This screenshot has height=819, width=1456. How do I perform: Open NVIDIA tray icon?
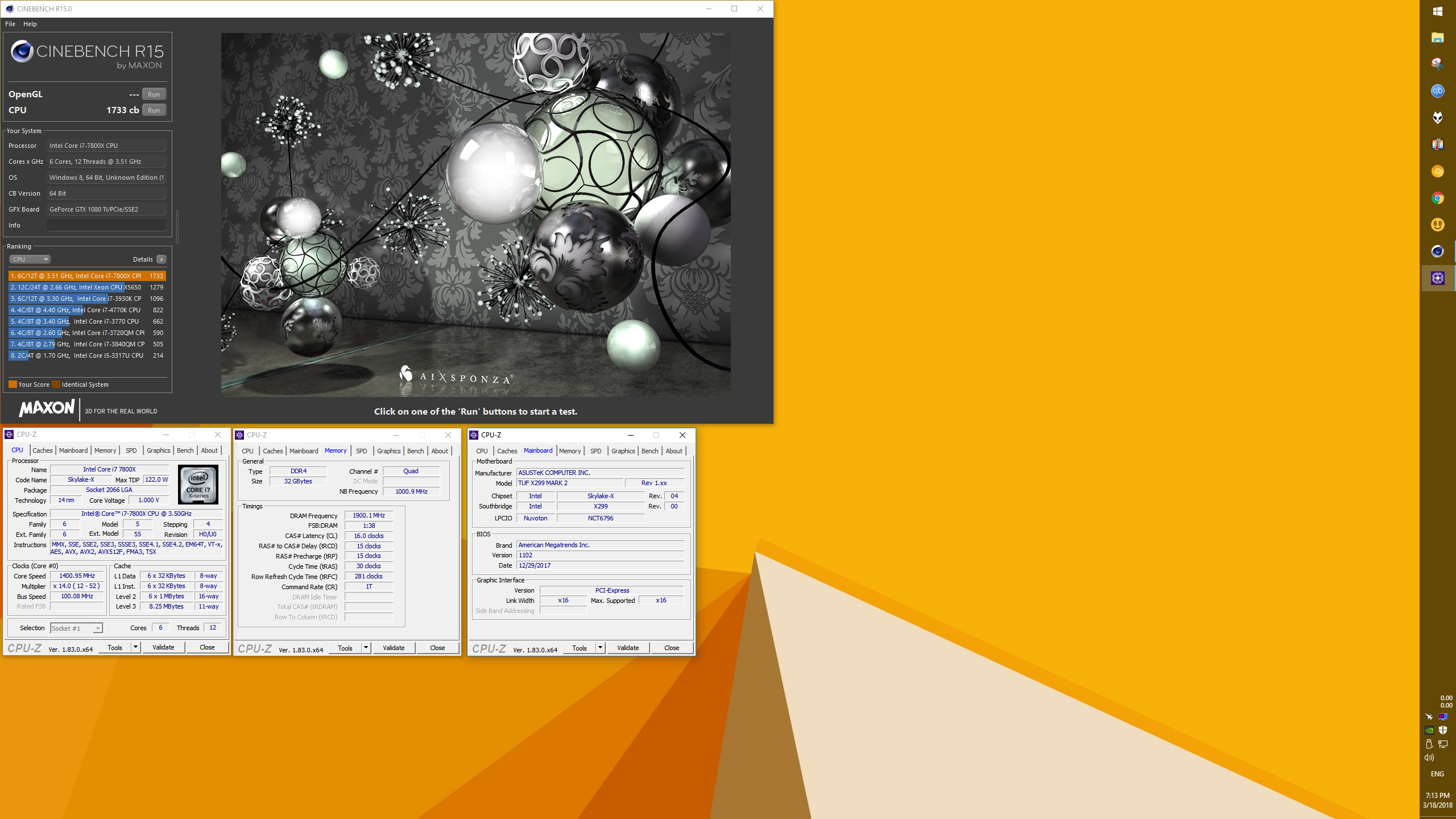click(1429, 730)
